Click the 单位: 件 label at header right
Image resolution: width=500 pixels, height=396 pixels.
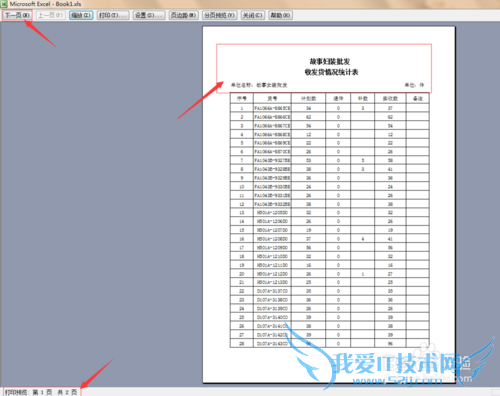[x=414, y=85]
